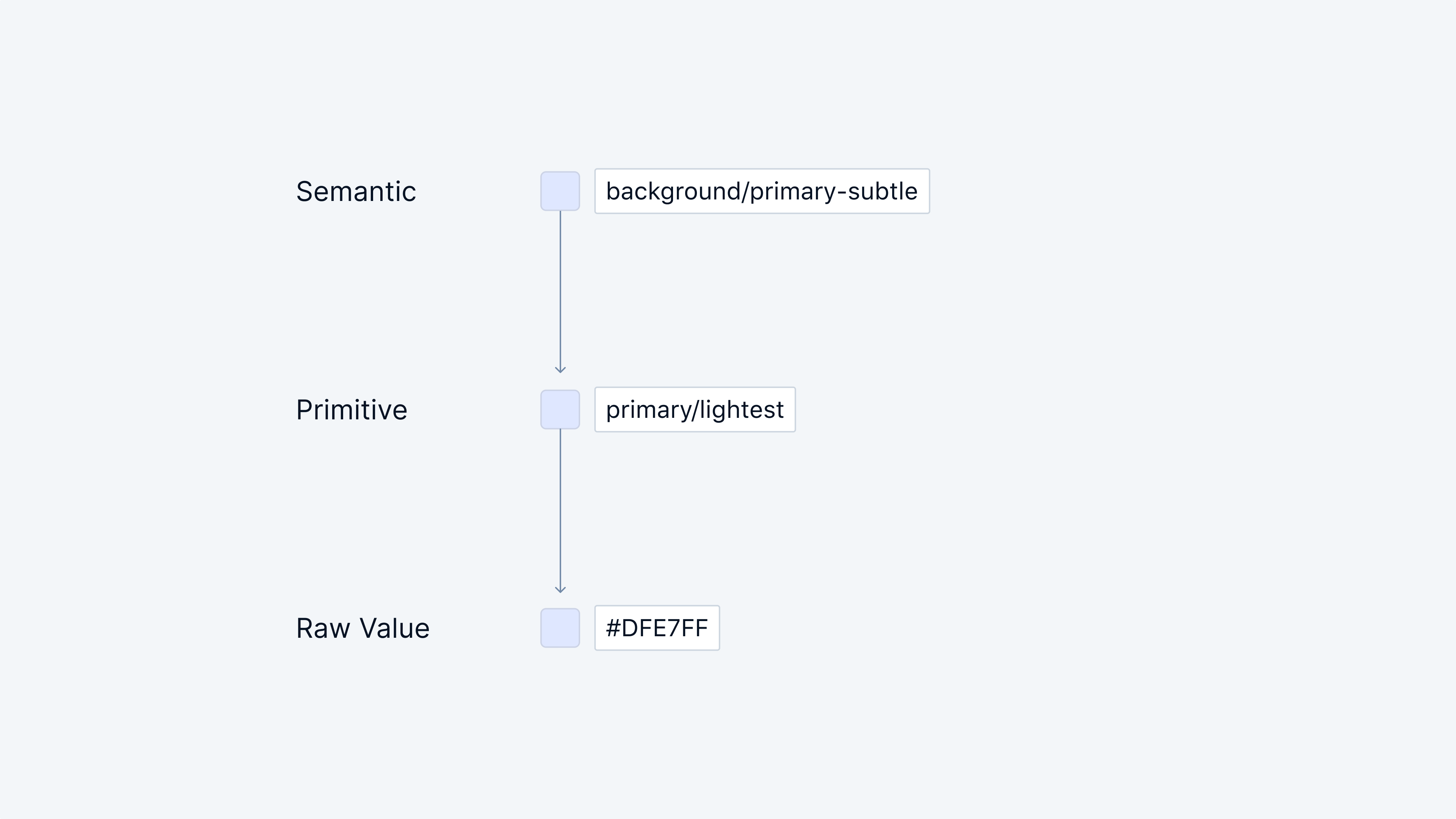Pick the Raw Value color swatch
This screenshot has width=1456, height=819.
pos(560,628)
